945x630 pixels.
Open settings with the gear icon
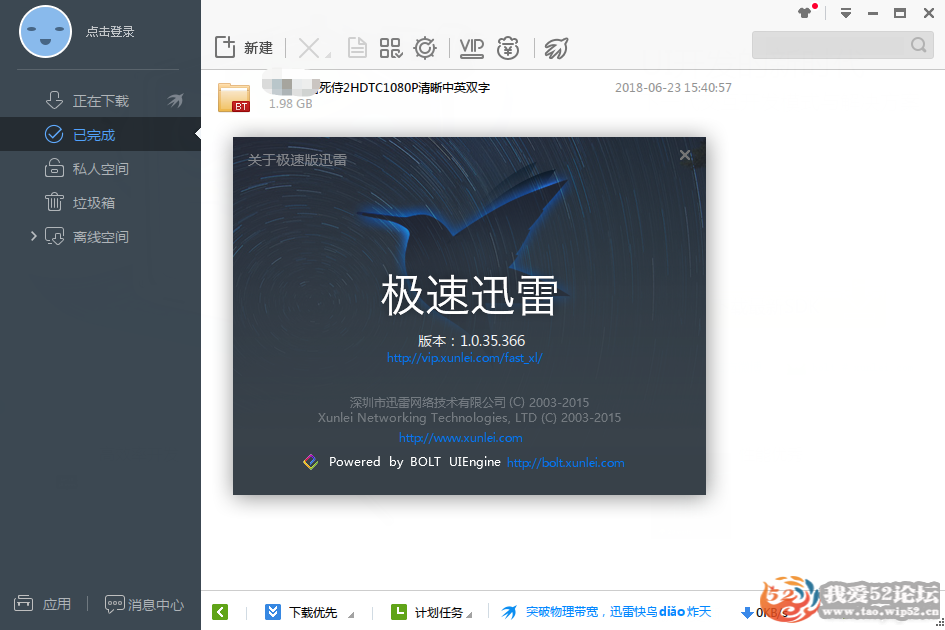pos(425,48)
